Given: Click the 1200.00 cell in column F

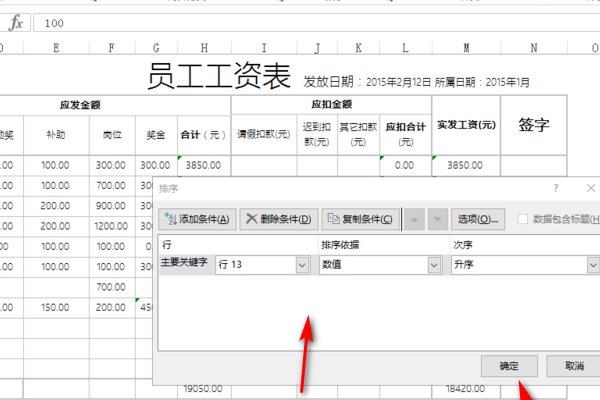Looking at the screenshot, I should click(112, 226).
